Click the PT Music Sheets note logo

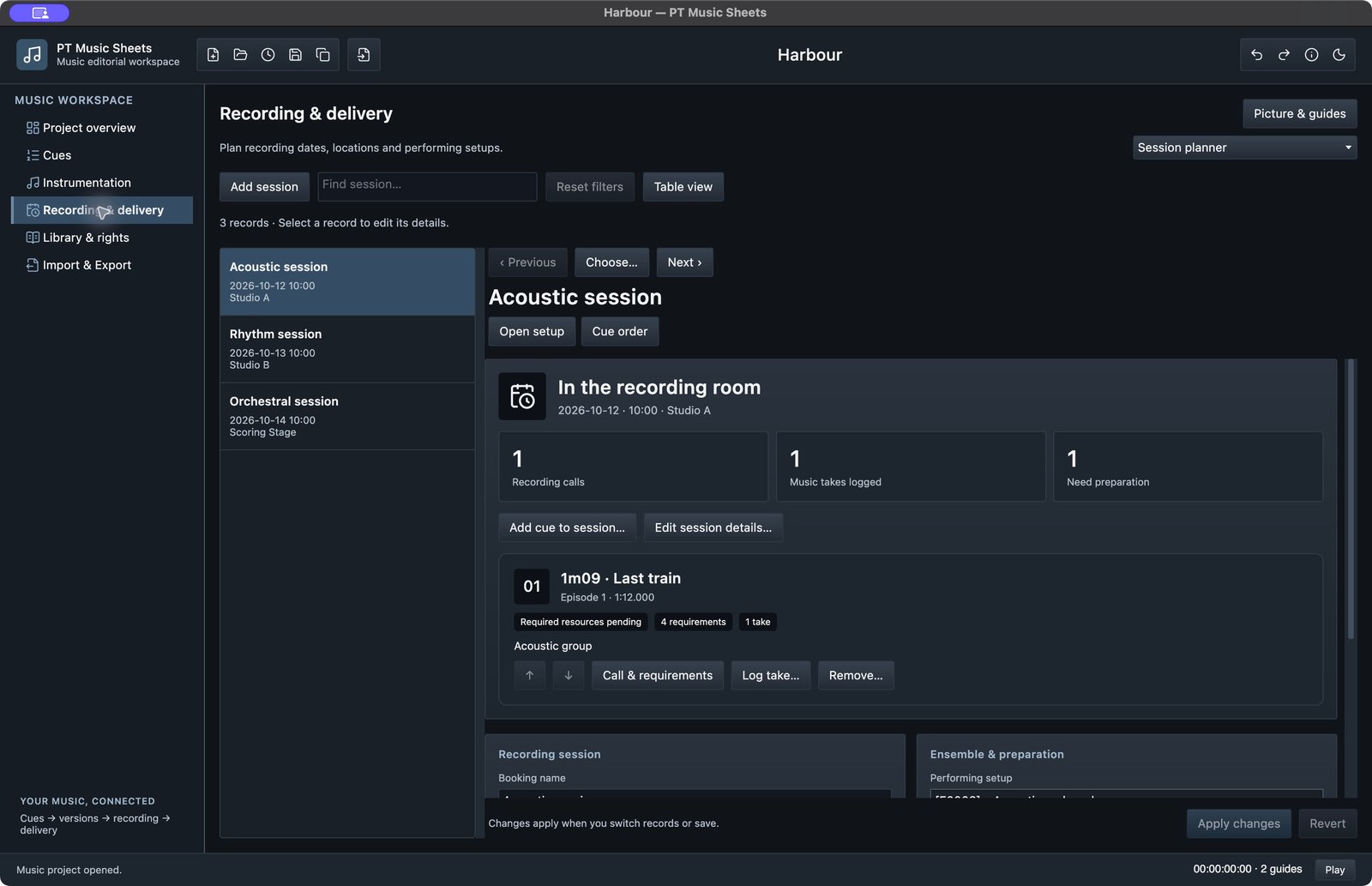pos(32,55)
